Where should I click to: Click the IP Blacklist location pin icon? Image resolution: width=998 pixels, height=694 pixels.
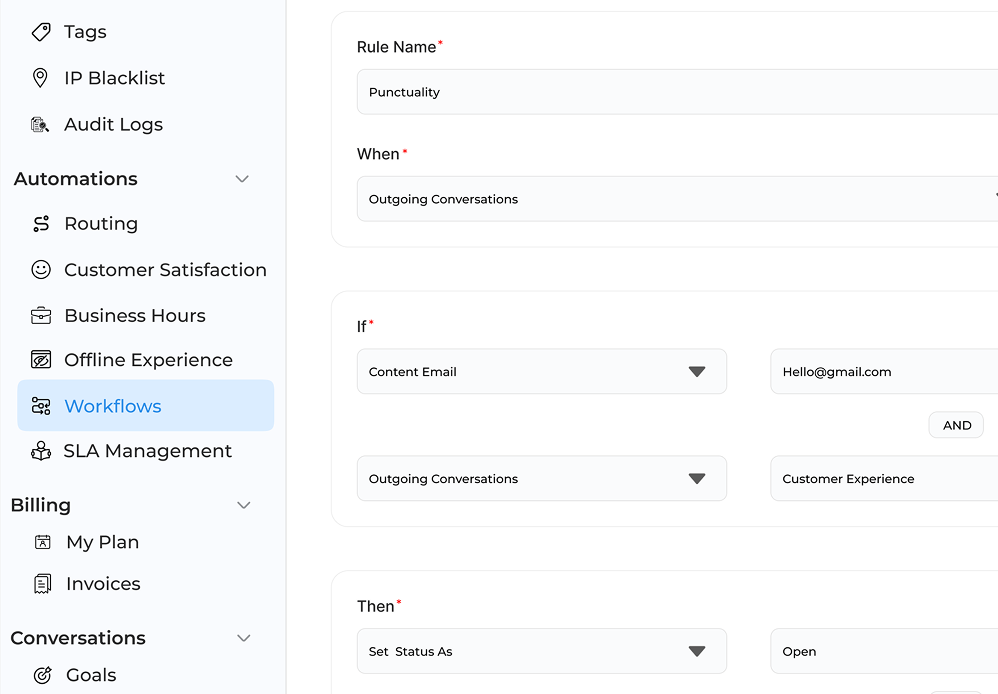40,78
